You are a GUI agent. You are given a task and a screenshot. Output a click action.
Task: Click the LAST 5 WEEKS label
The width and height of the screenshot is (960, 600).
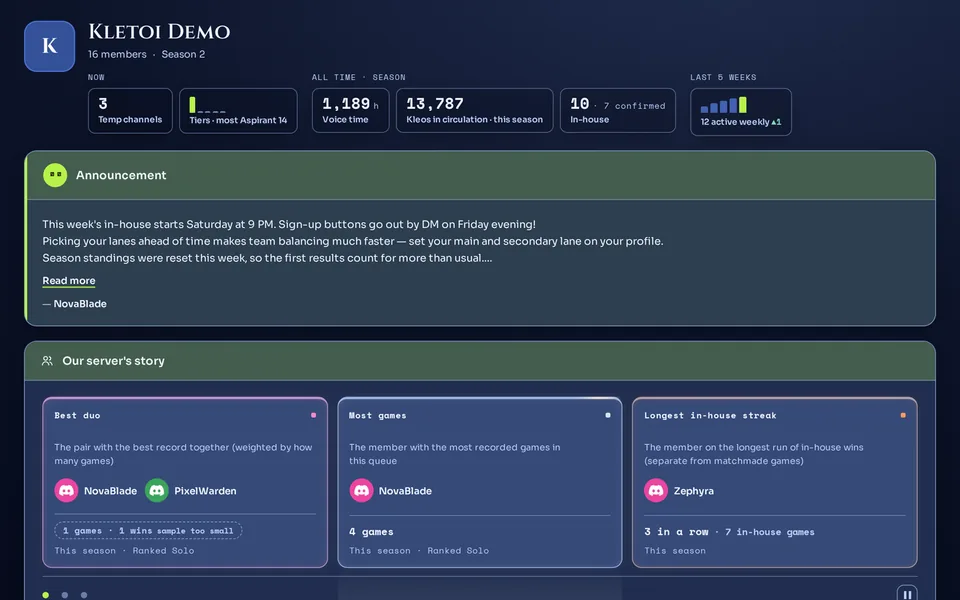[723, 77]
